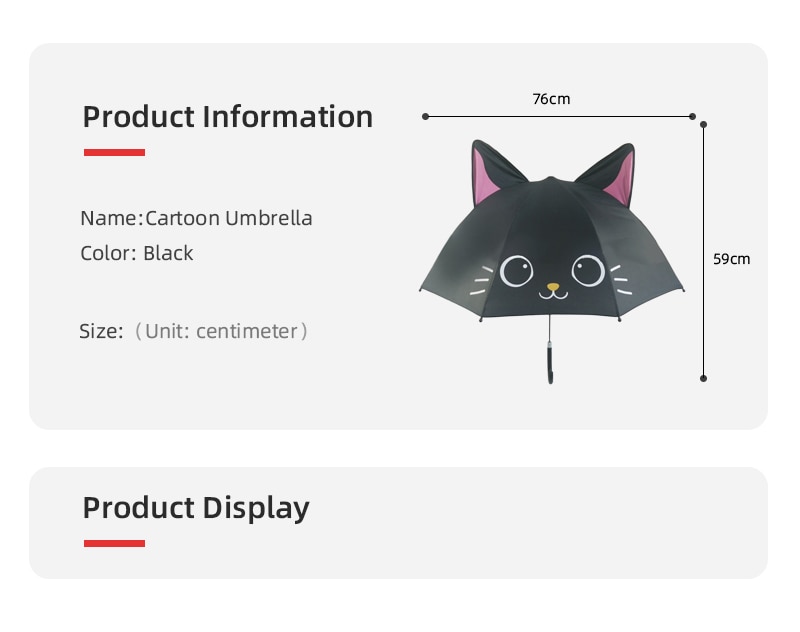Click the left endpoint of width line
This screenshot has height=632, width=800.
click(x=426, y=117)
